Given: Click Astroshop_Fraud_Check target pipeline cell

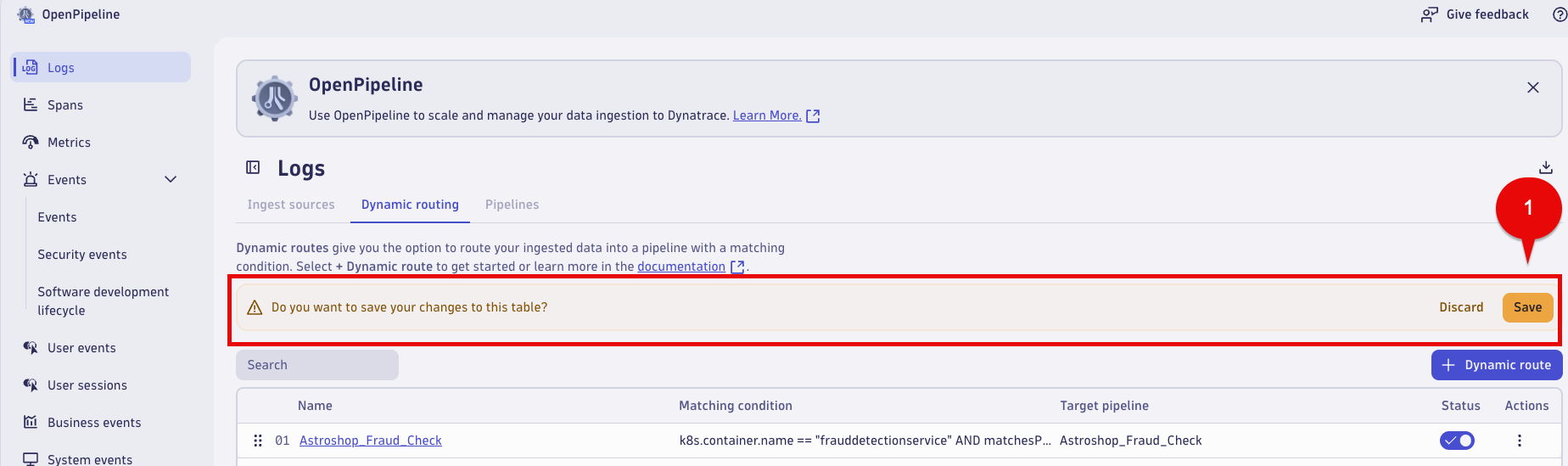Looking at the screenshot, I should (x=1131, y=441).
